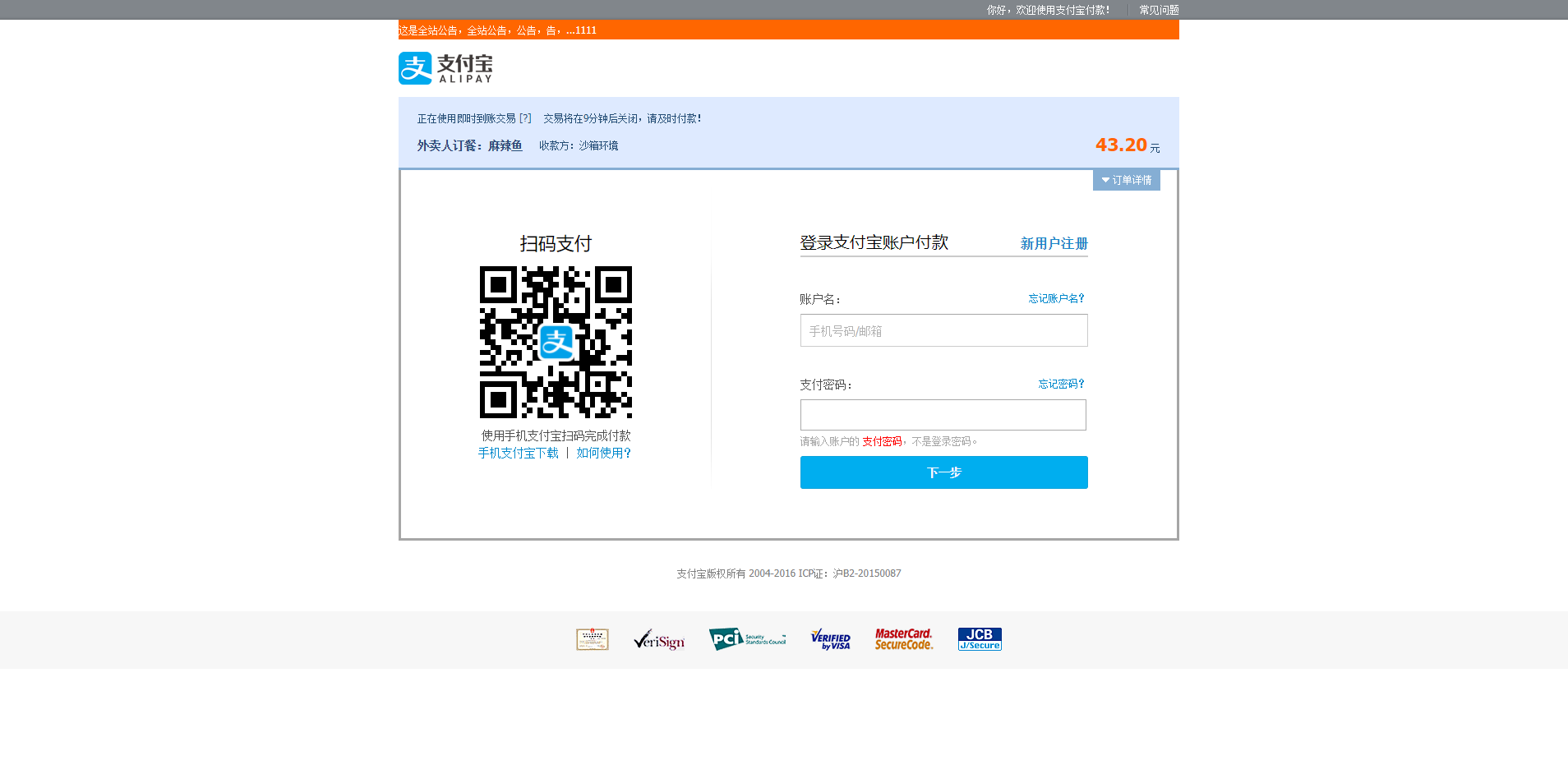Click the PCI Security Standards logo

pyautogui.click(x=748, y=639)
